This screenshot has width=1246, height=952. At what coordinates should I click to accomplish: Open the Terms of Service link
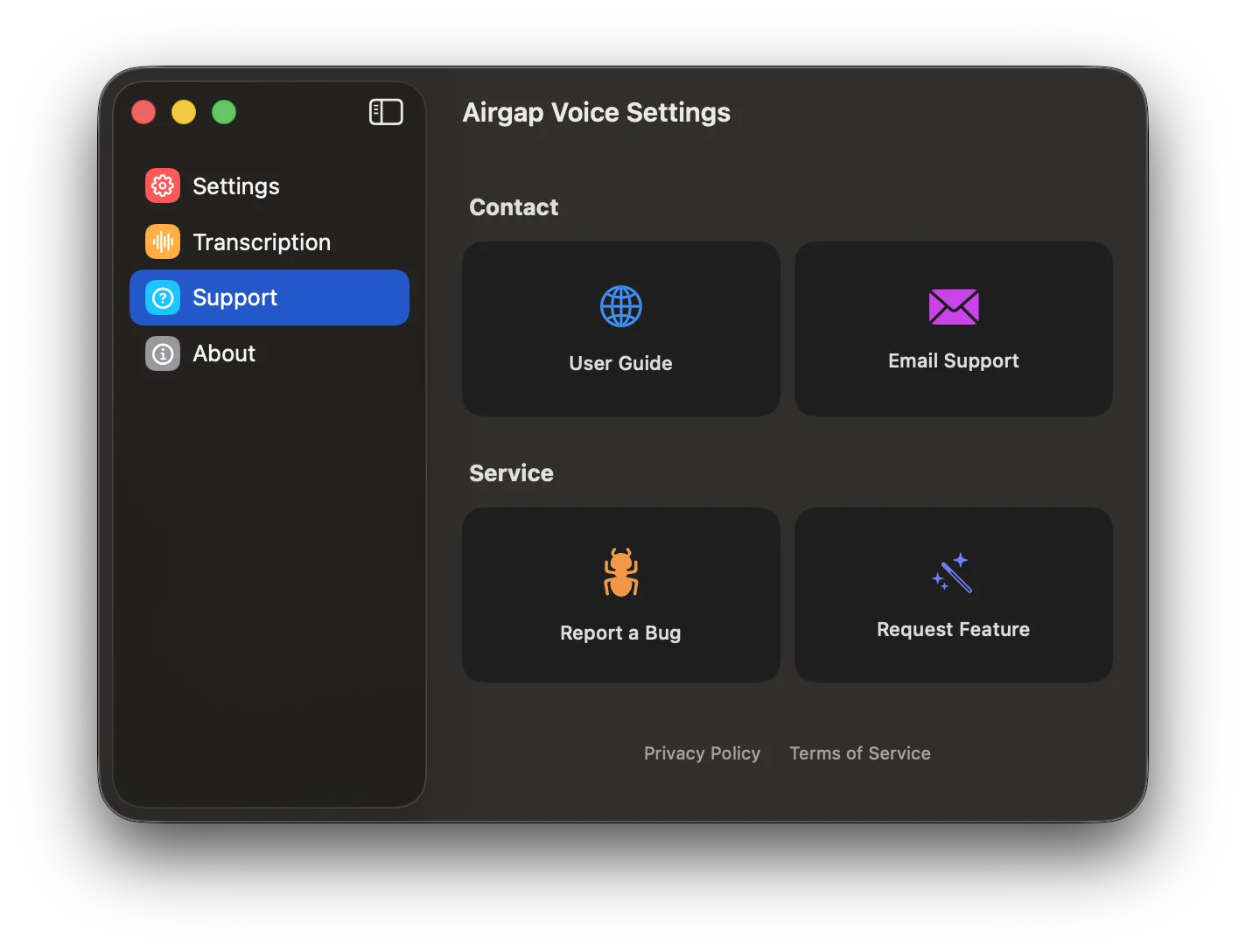click(x=859, y=752)
